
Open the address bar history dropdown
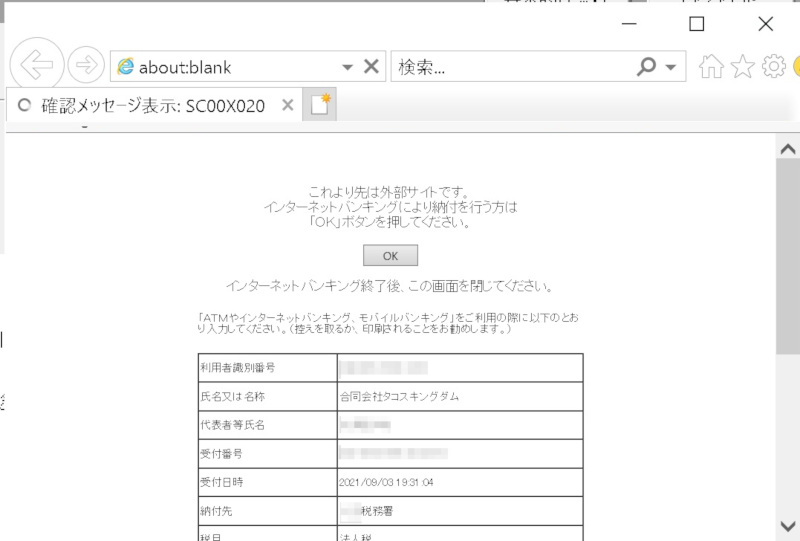point(347,67)
